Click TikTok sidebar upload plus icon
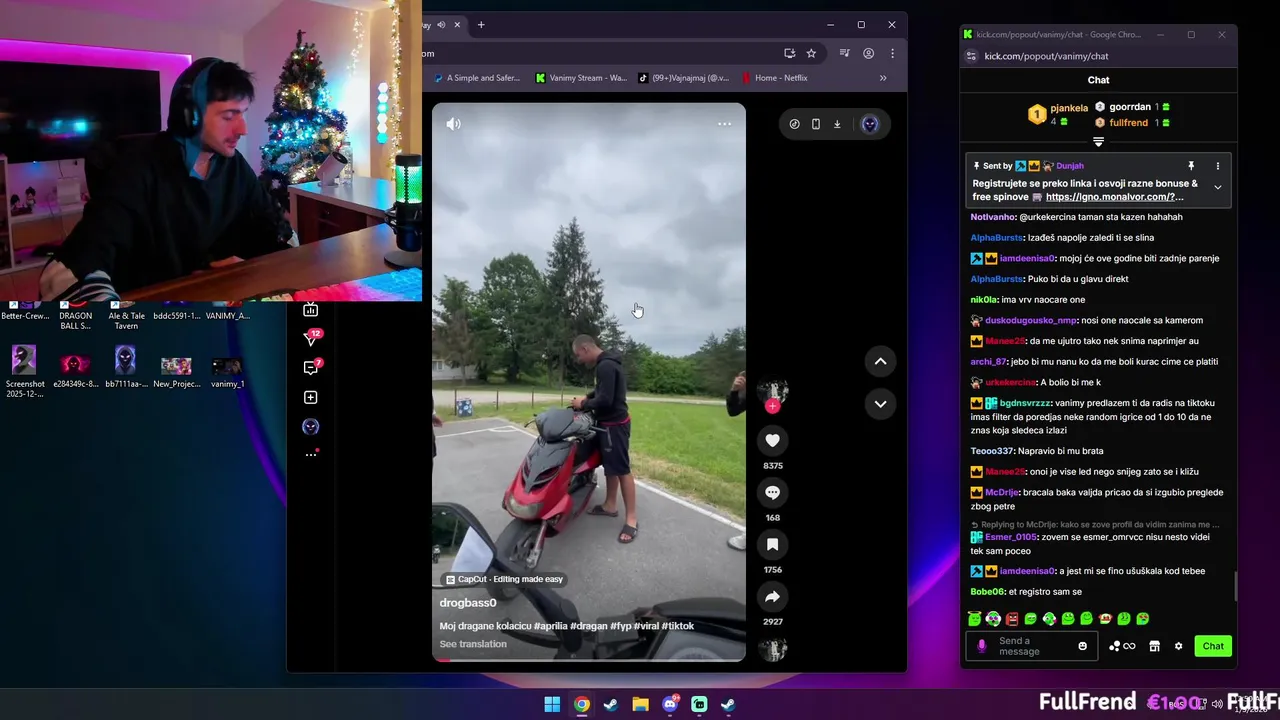The height and width of the screenshot is (720, 1280). 311,397
